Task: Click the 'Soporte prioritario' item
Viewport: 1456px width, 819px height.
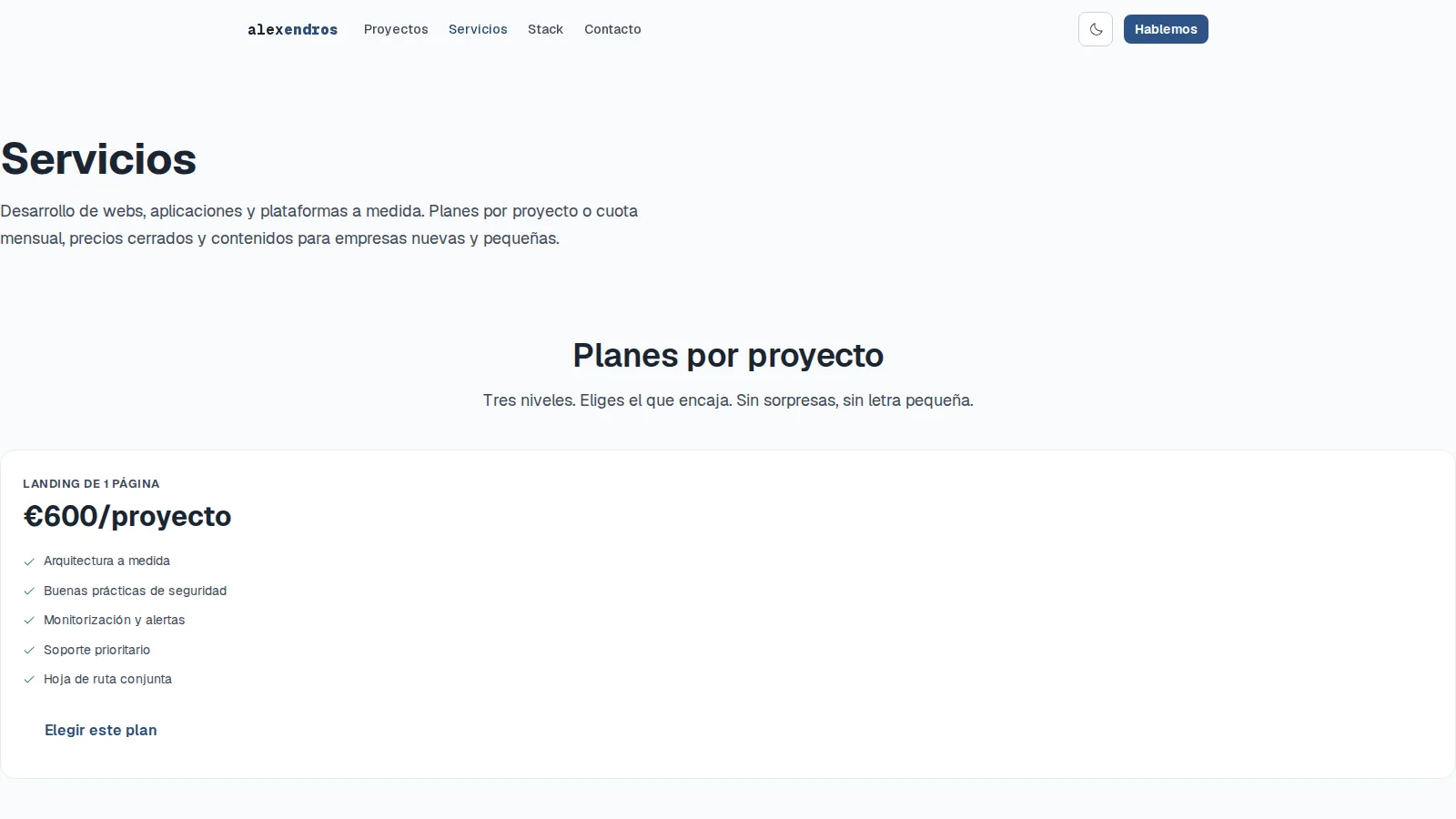Action: pos(96,650)
